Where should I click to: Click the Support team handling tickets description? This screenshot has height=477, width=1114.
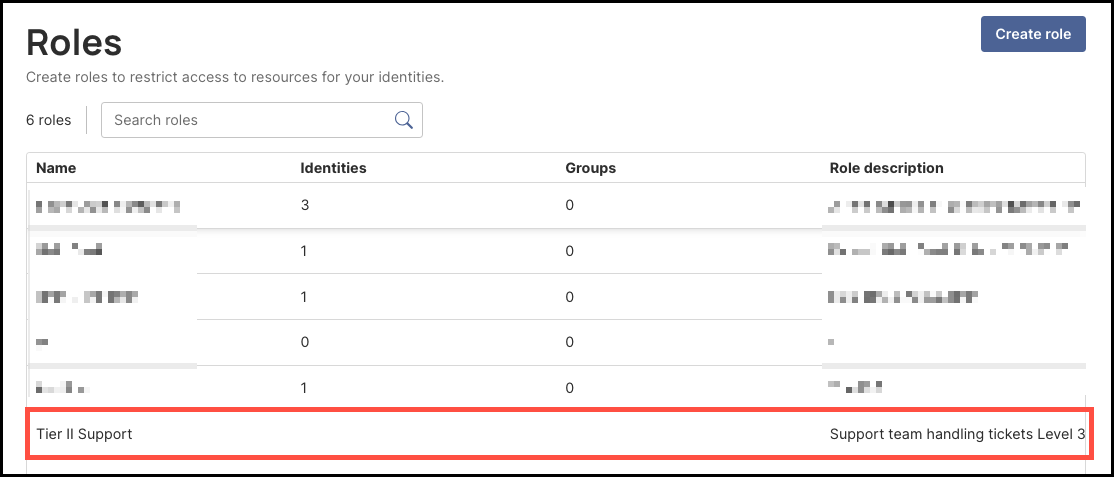[957, 434]
